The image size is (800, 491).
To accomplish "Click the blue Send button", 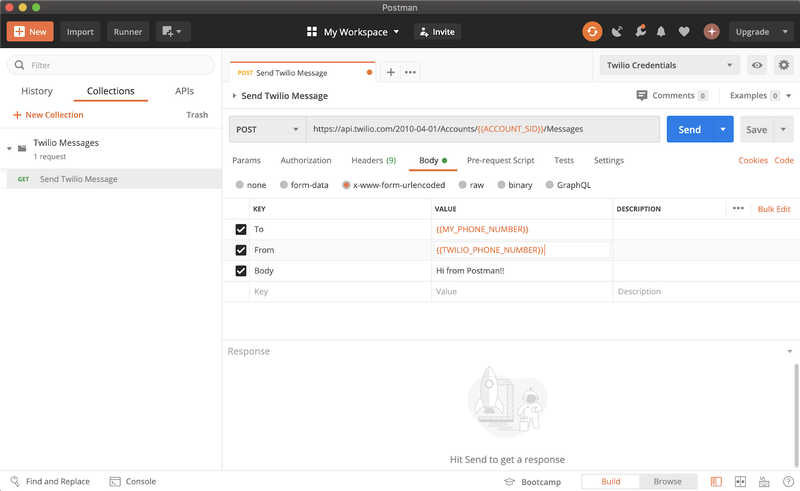I will tap(689, 130).
